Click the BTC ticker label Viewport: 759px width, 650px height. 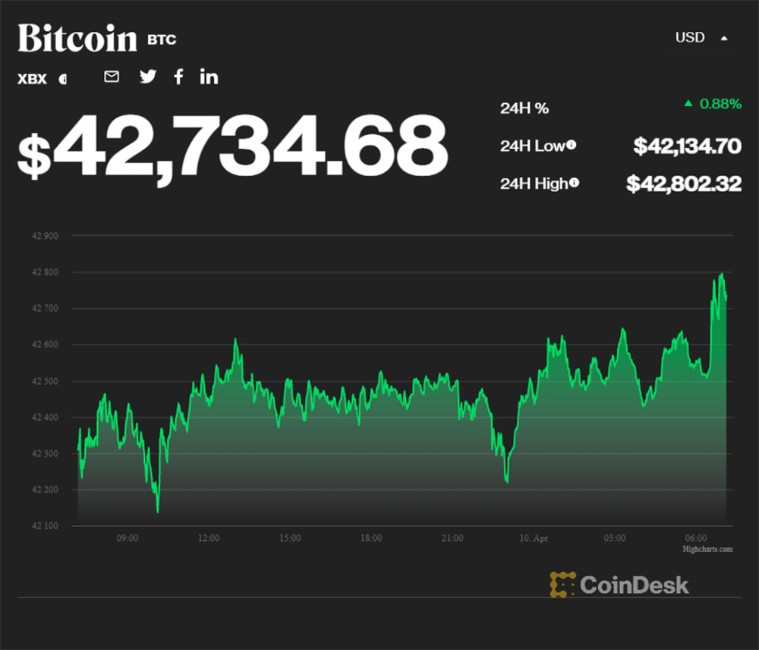(161, 41)
